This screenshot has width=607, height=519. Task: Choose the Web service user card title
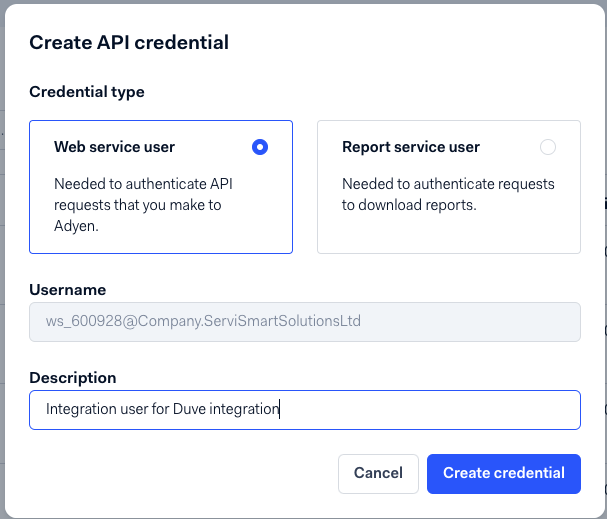[115, 147]
